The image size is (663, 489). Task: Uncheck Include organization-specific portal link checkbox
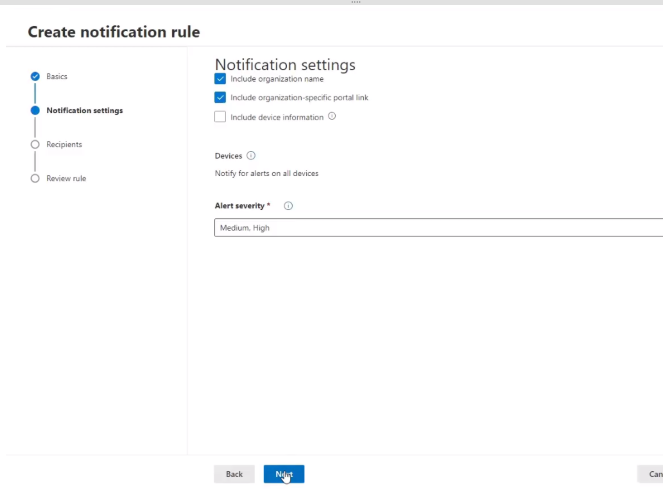tap(220, 97)
